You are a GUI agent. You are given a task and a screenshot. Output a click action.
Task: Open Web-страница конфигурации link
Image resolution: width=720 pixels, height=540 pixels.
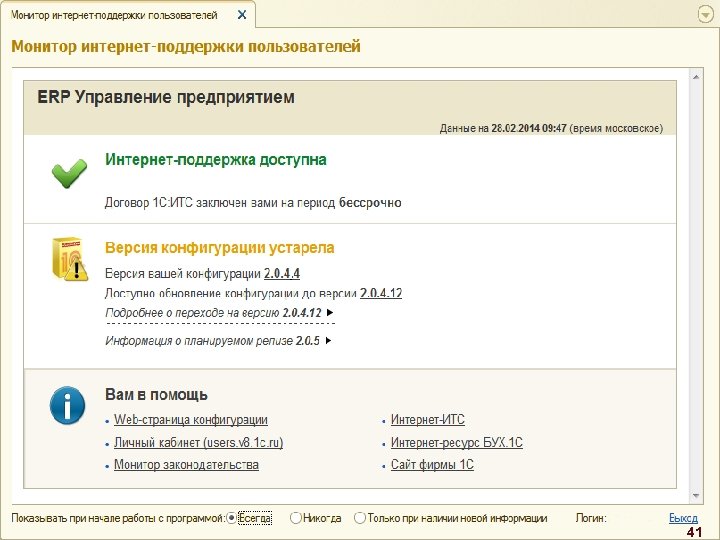(x=191, y=420)
